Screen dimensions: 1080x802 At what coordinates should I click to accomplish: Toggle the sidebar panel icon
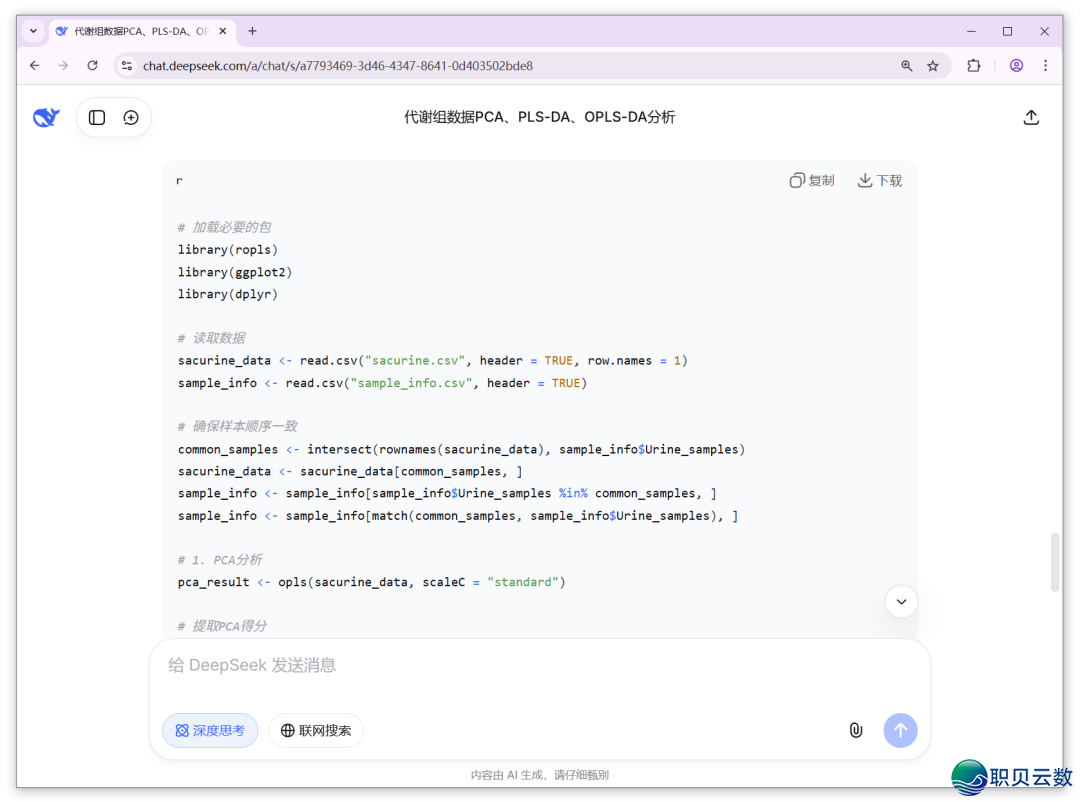pos(97,117)
